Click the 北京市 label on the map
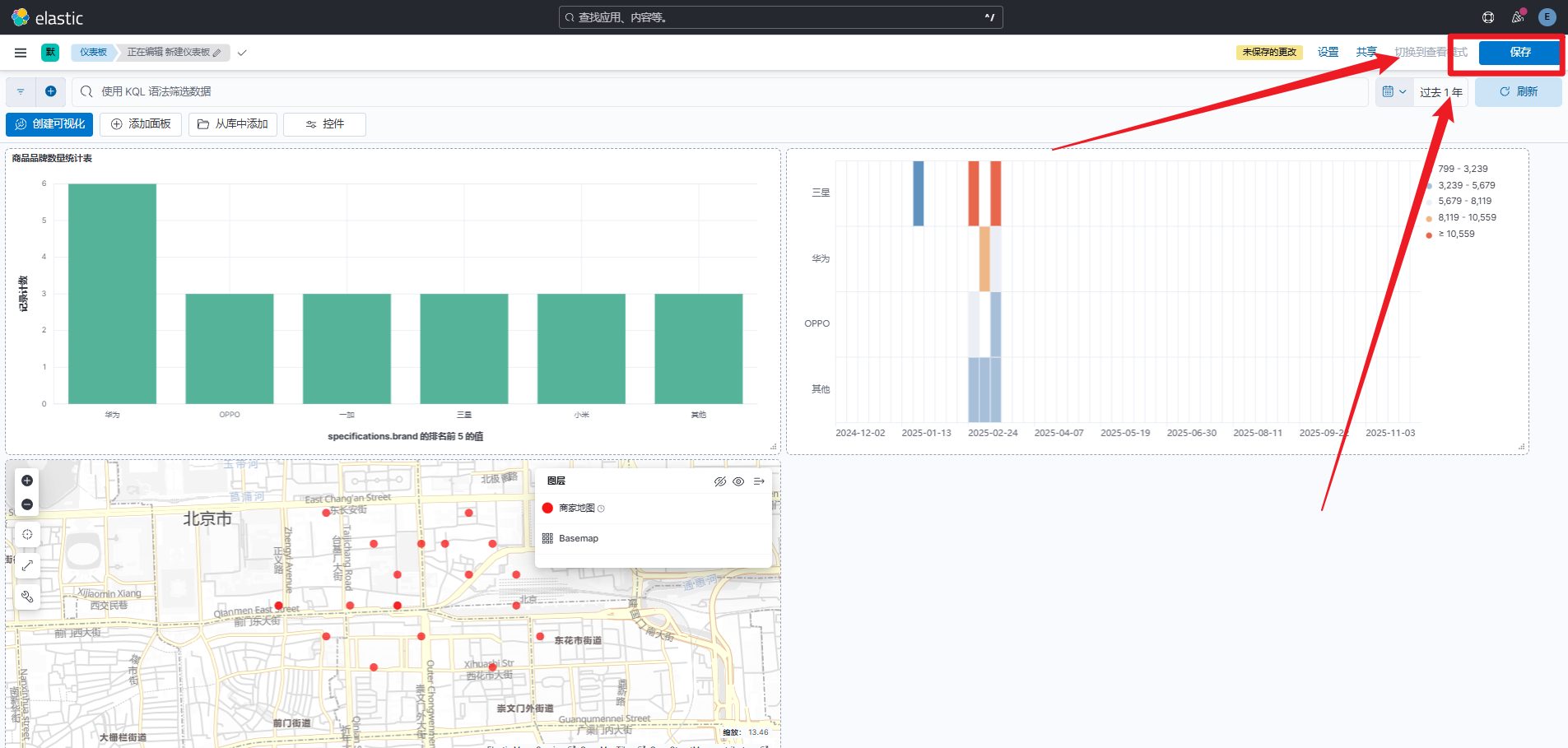The image size is (1568, 748). coord(207,518)
